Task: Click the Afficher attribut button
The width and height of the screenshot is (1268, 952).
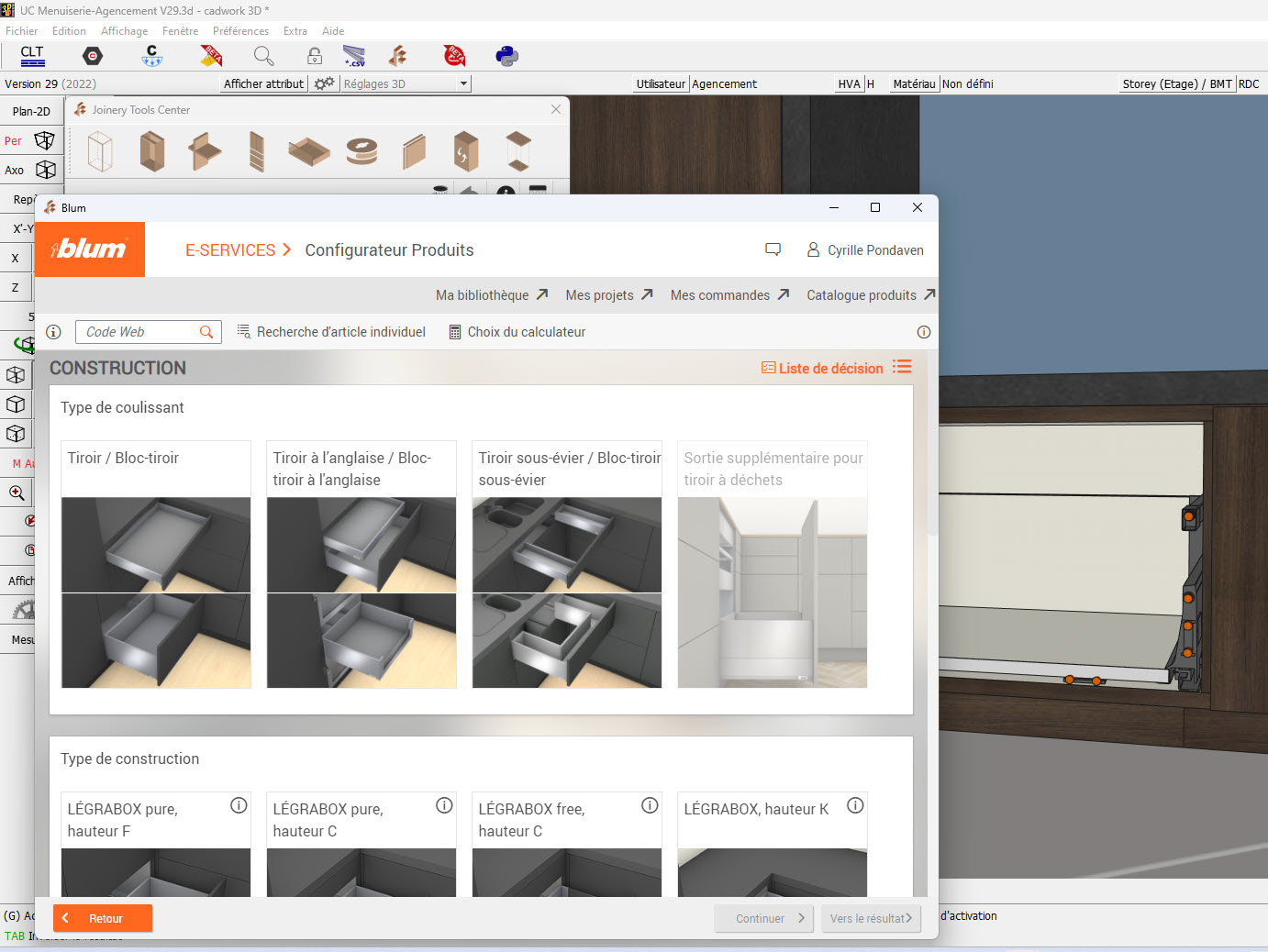Action: tap(263, 83)
